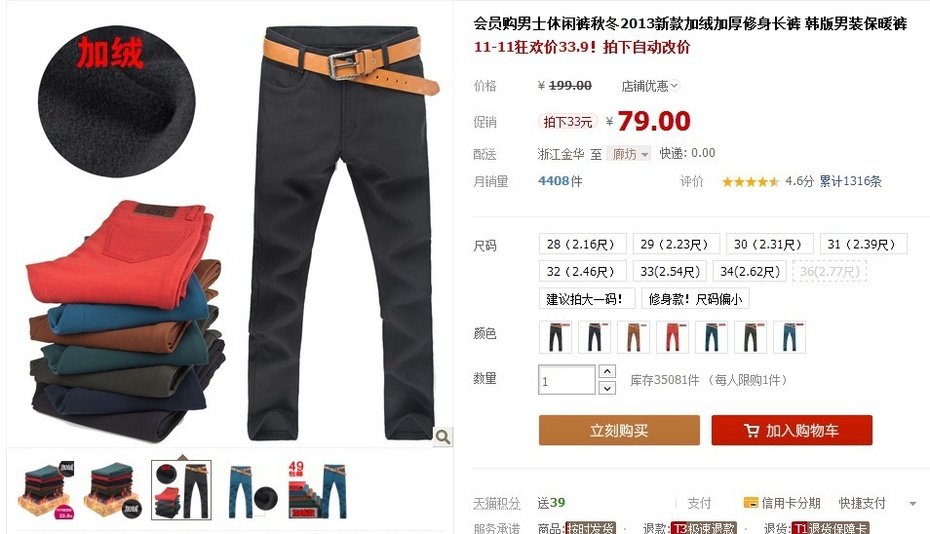Decrease quantity with the down arrow
This screenshot has height=534, width=930.
607,388
